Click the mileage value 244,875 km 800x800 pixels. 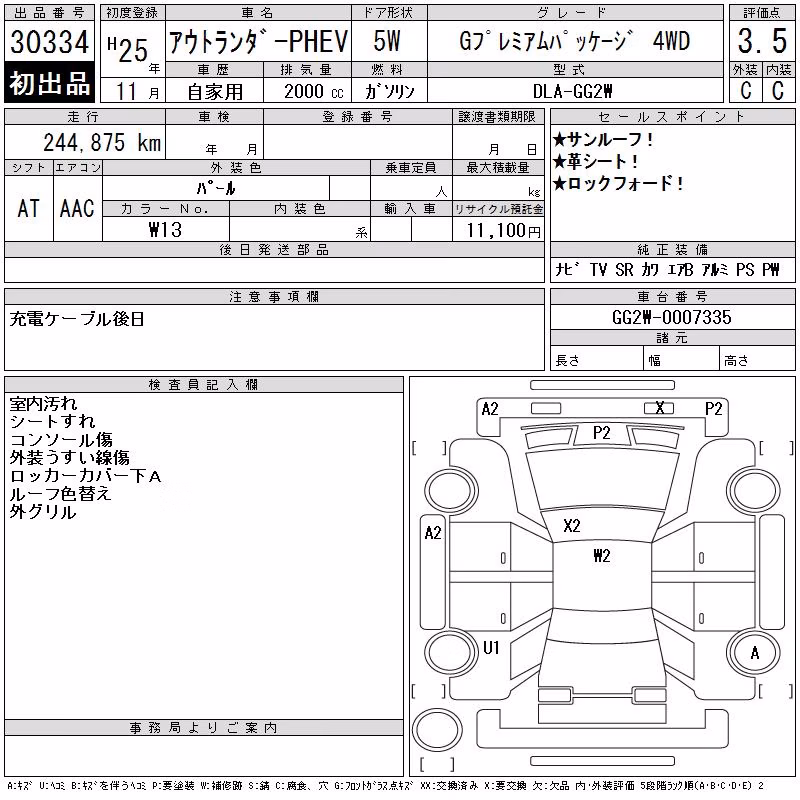102,142
